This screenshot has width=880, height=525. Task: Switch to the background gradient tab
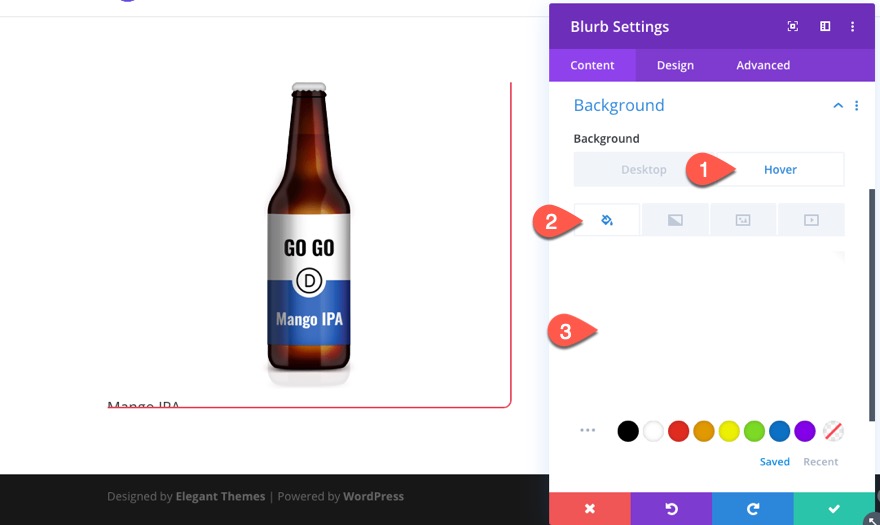675,220
